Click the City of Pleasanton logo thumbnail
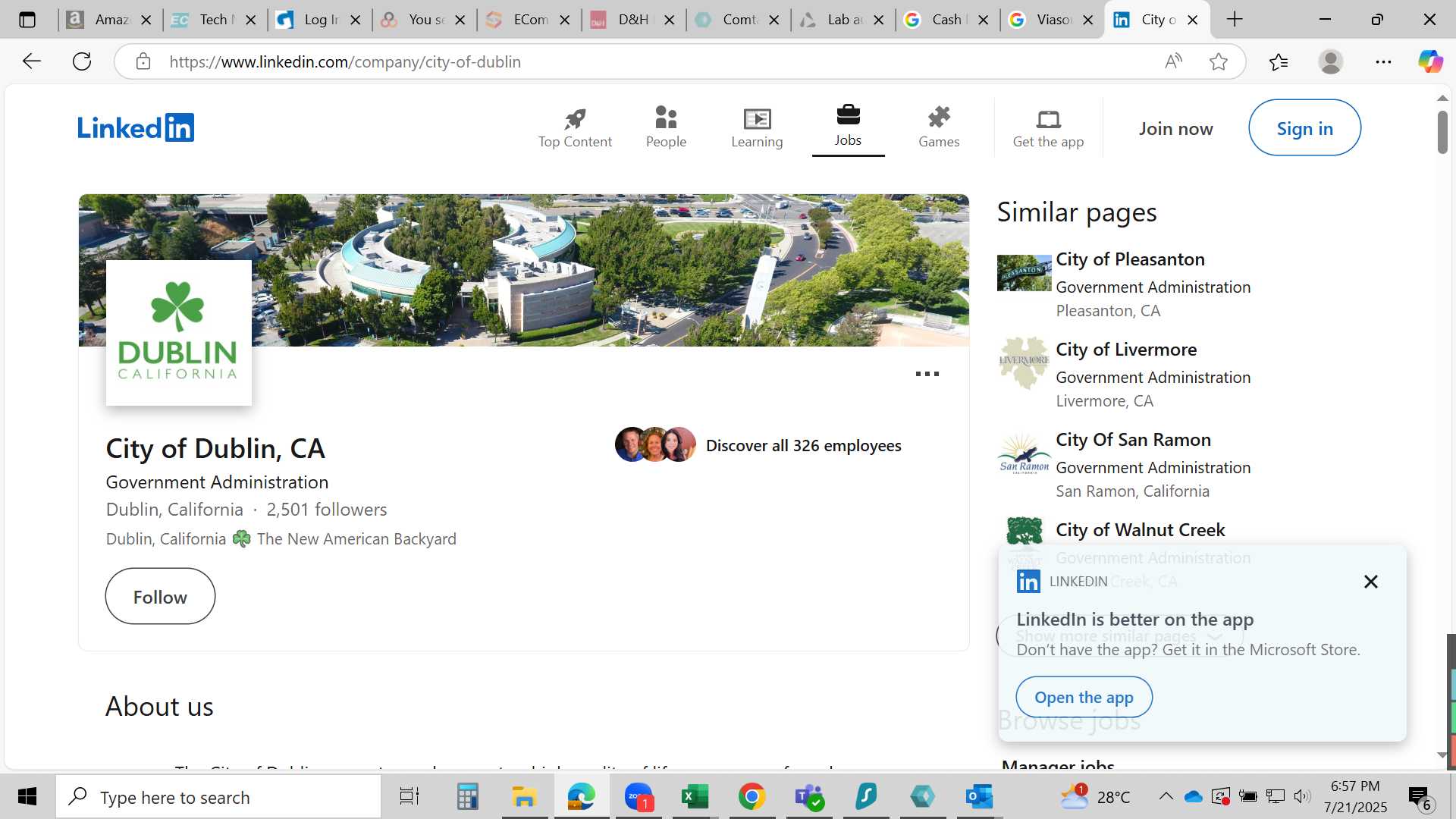 [x=1024, y=273]
